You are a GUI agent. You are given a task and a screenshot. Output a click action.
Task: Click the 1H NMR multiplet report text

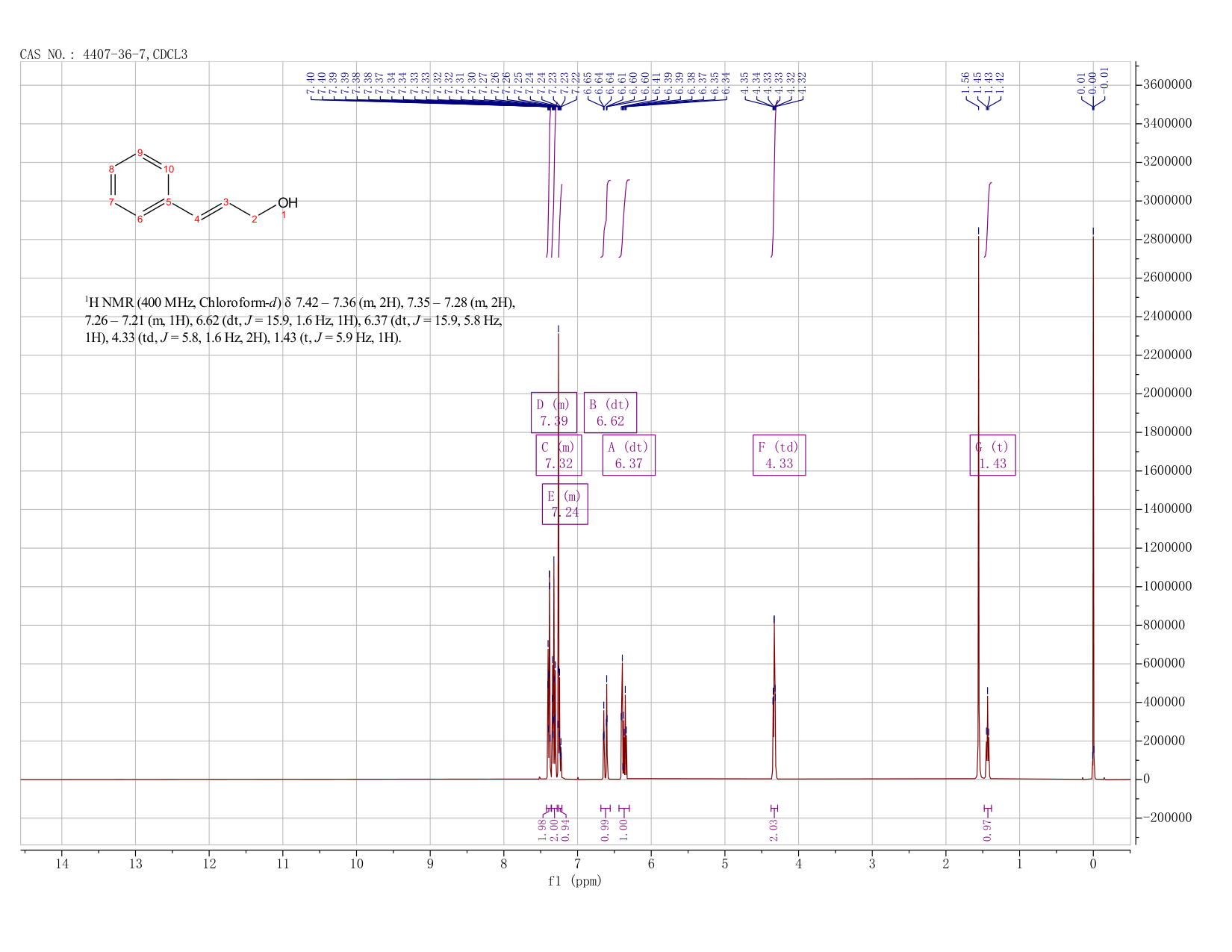tap(300, 320)
